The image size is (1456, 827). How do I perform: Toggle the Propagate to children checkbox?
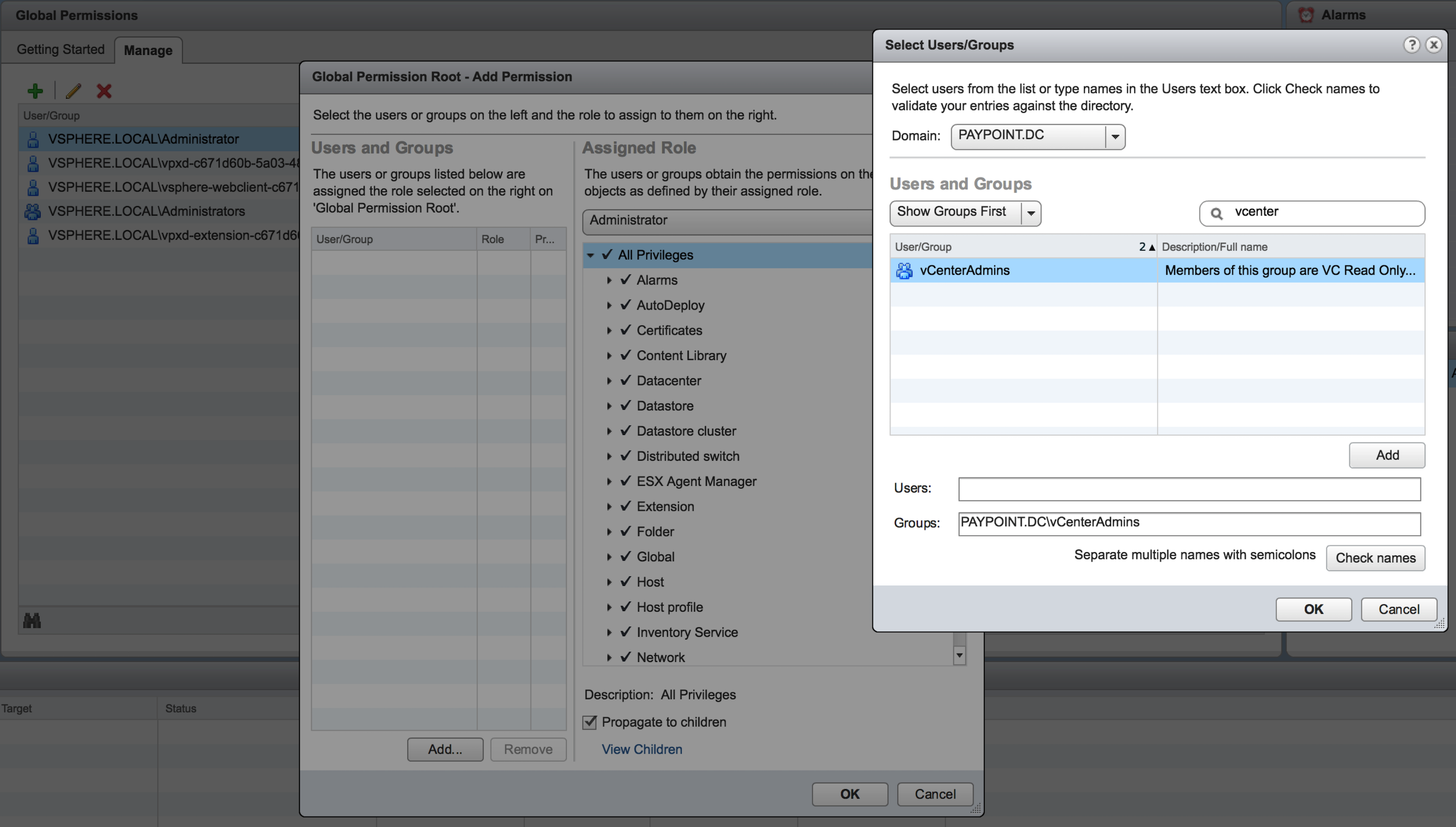590,722
